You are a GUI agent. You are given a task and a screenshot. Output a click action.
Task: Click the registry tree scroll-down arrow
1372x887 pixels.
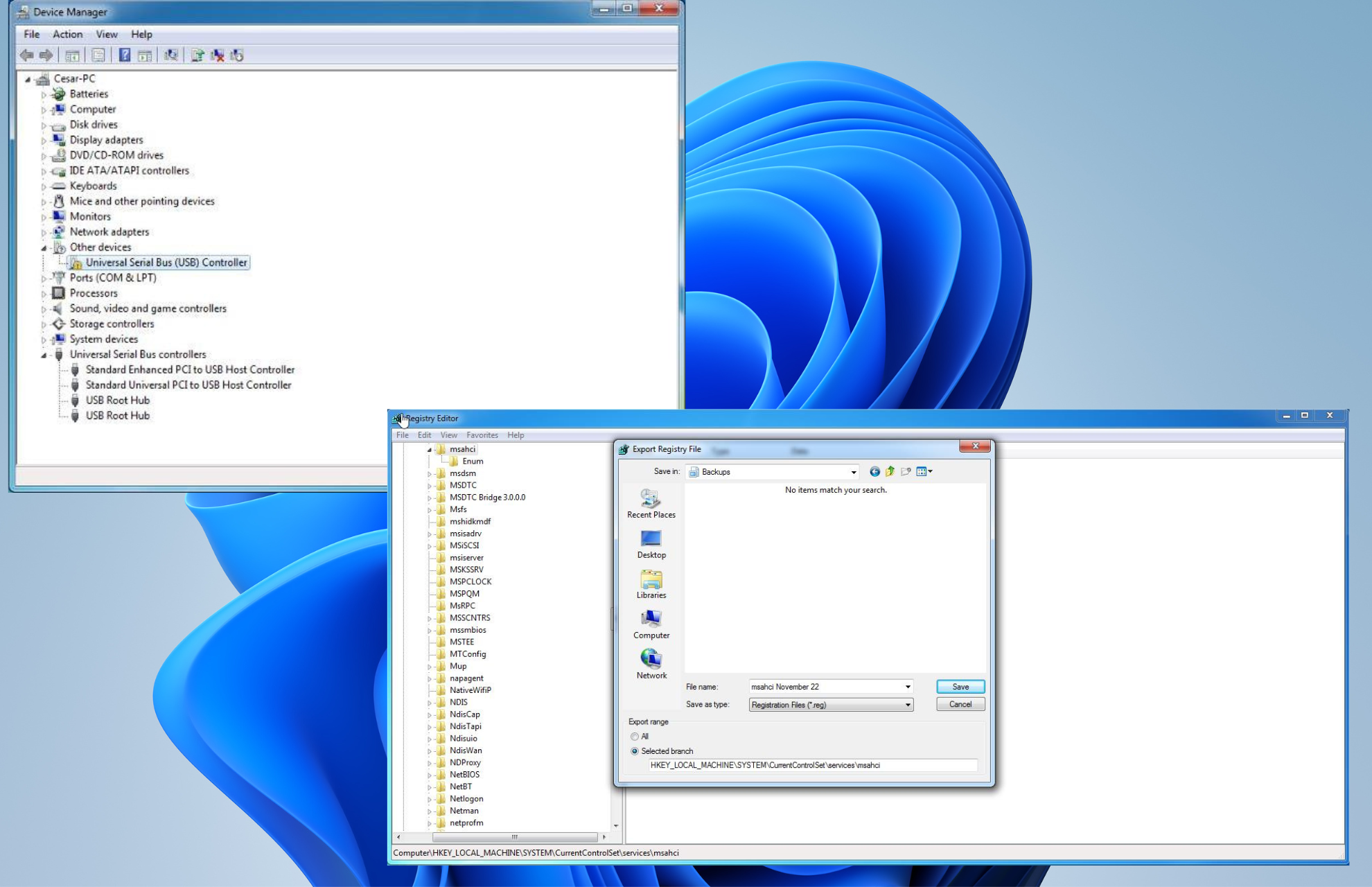pyautogui.click(x=616, y=826)
